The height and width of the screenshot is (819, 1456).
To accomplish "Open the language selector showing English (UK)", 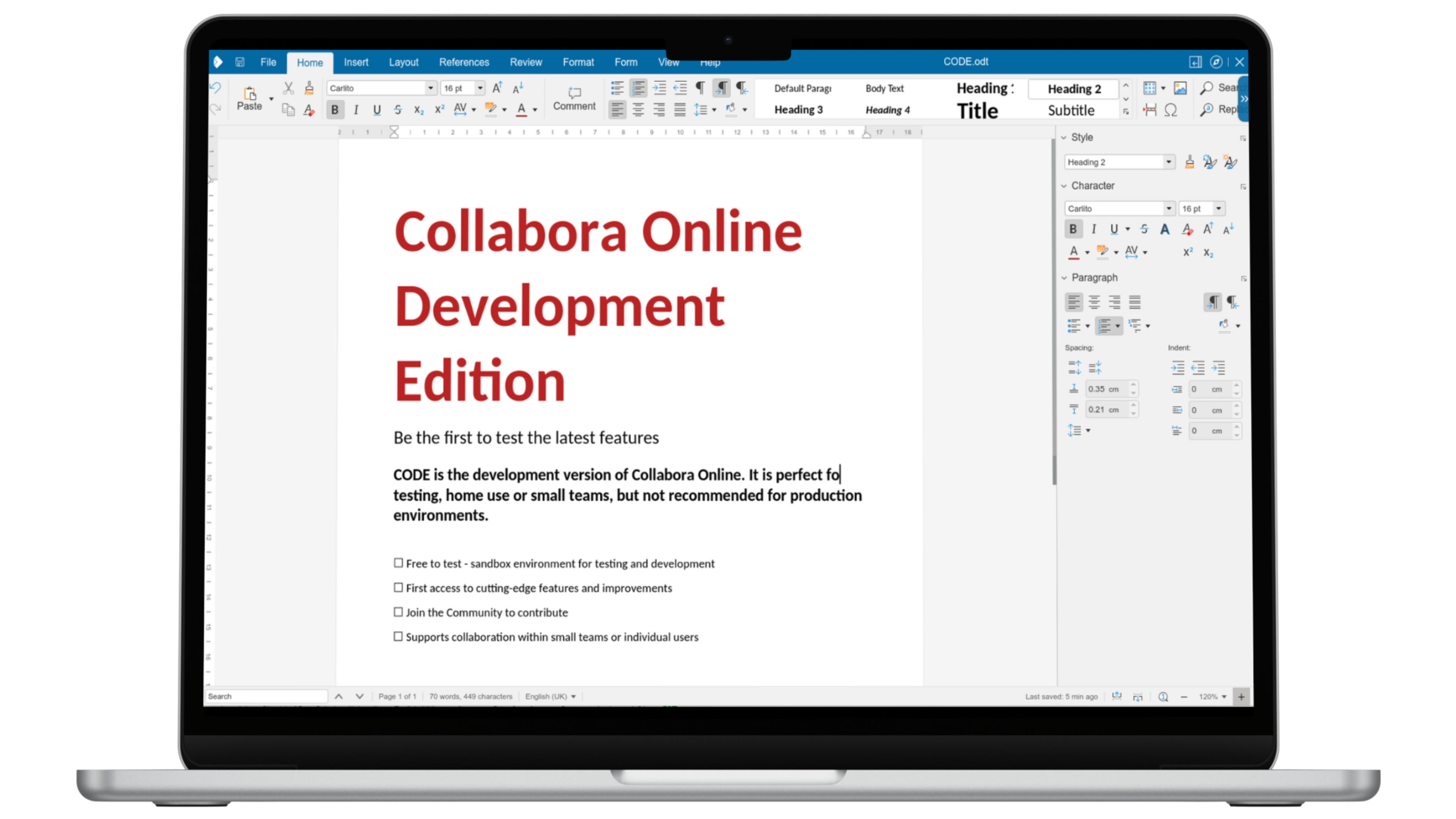I will 549,697.
